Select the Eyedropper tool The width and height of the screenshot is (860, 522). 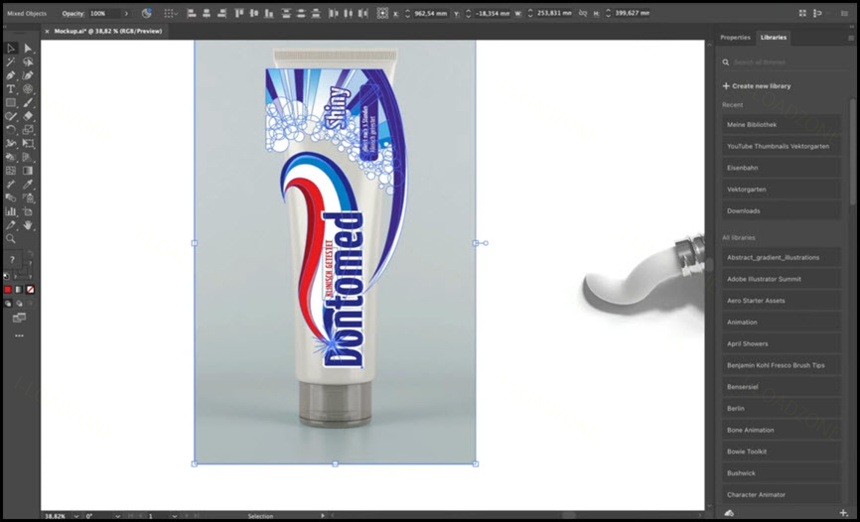tap(28, 185)
